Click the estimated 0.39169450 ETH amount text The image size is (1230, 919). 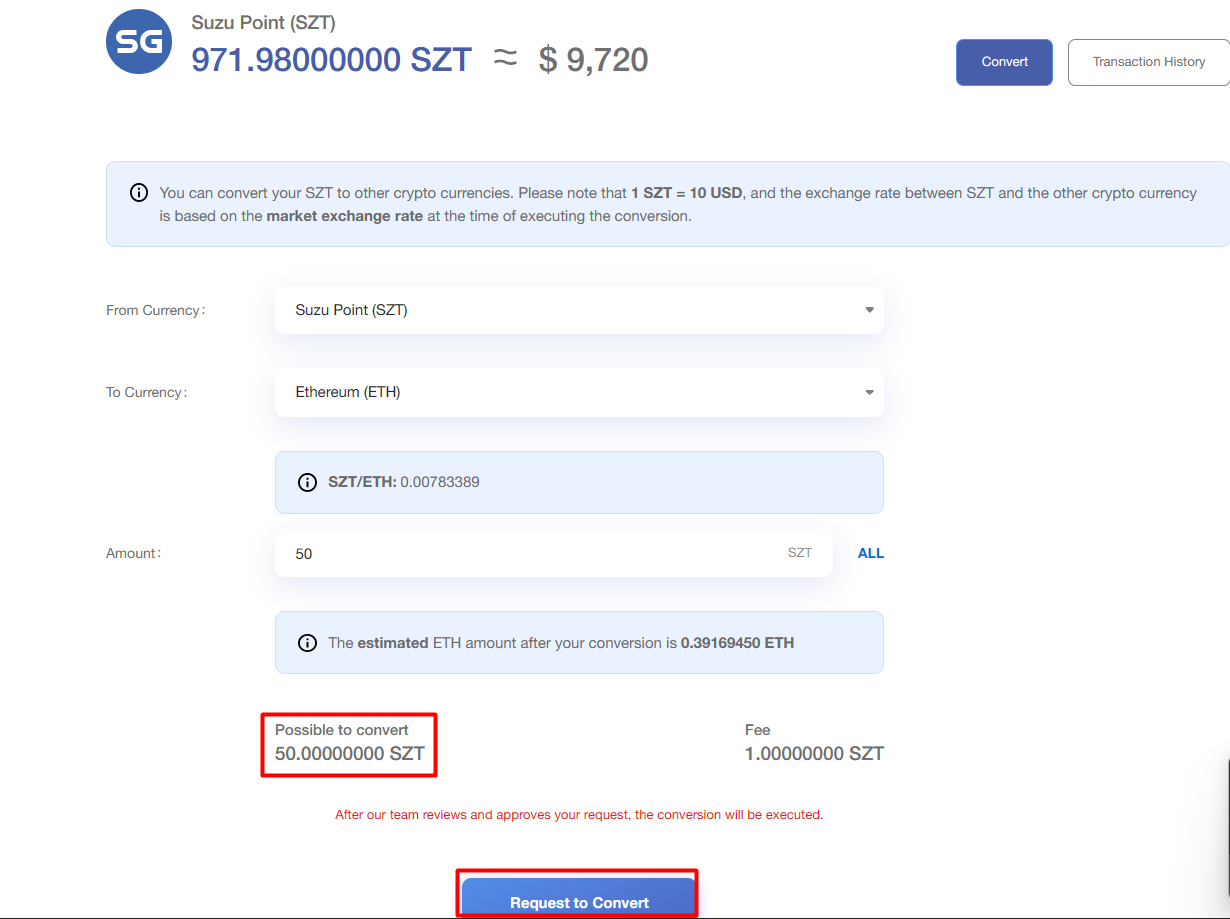(x=737, y=643)
